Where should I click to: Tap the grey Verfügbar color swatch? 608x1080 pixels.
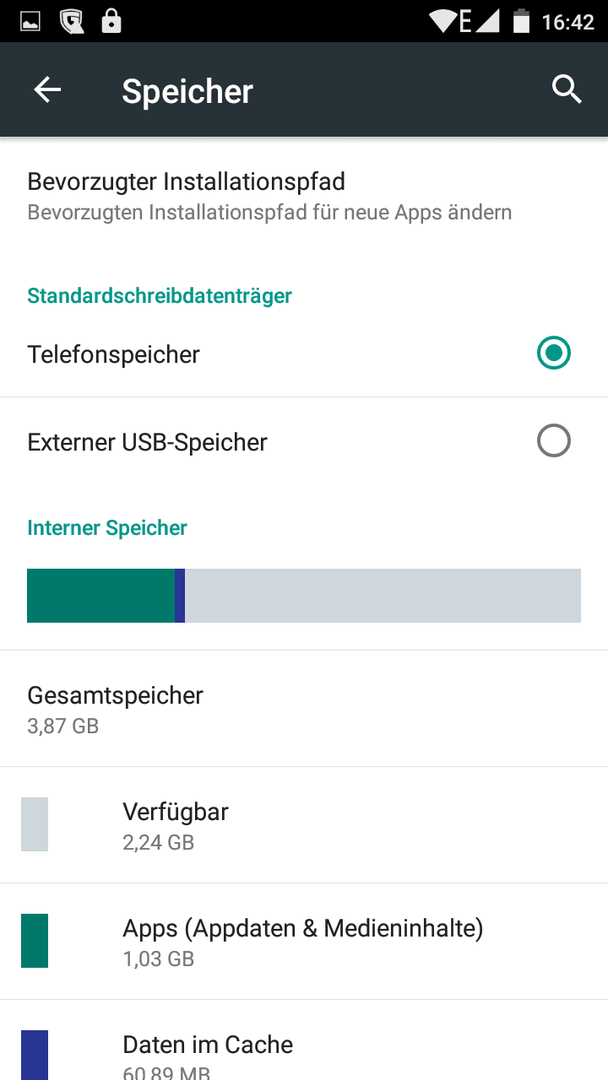[34, 824]
